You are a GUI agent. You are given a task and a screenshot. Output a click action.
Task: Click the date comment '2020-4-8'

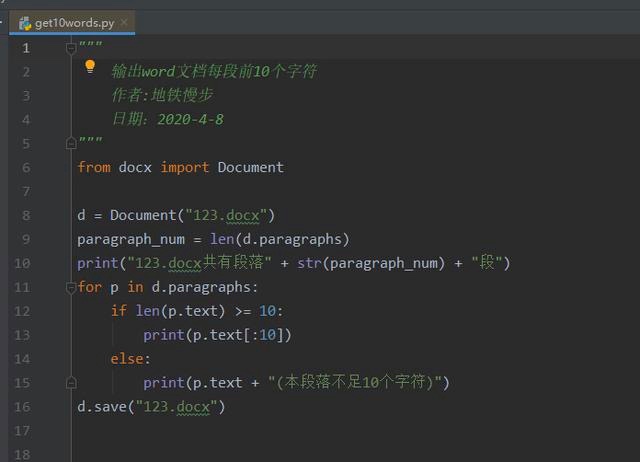(191, 120)
